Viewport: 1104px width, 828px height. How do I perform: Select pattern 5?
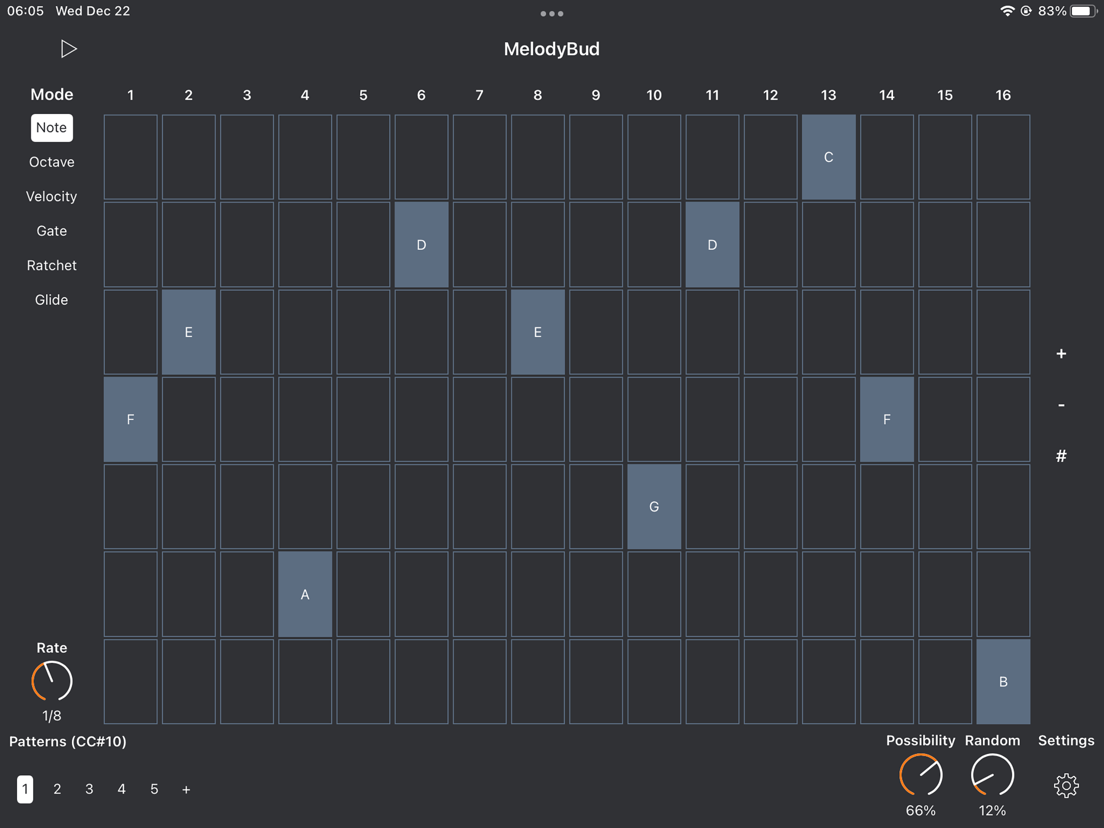(154, 789)
